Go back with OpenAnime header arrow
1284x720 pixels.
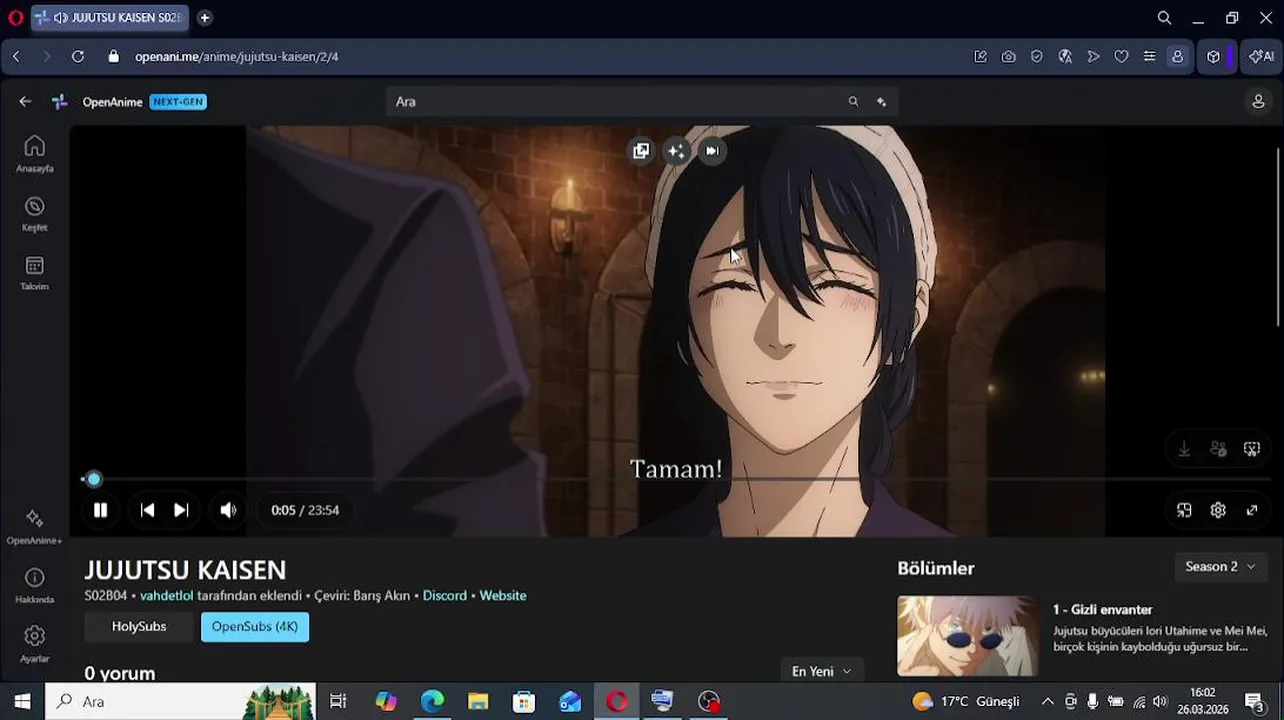tap(25, 101)
